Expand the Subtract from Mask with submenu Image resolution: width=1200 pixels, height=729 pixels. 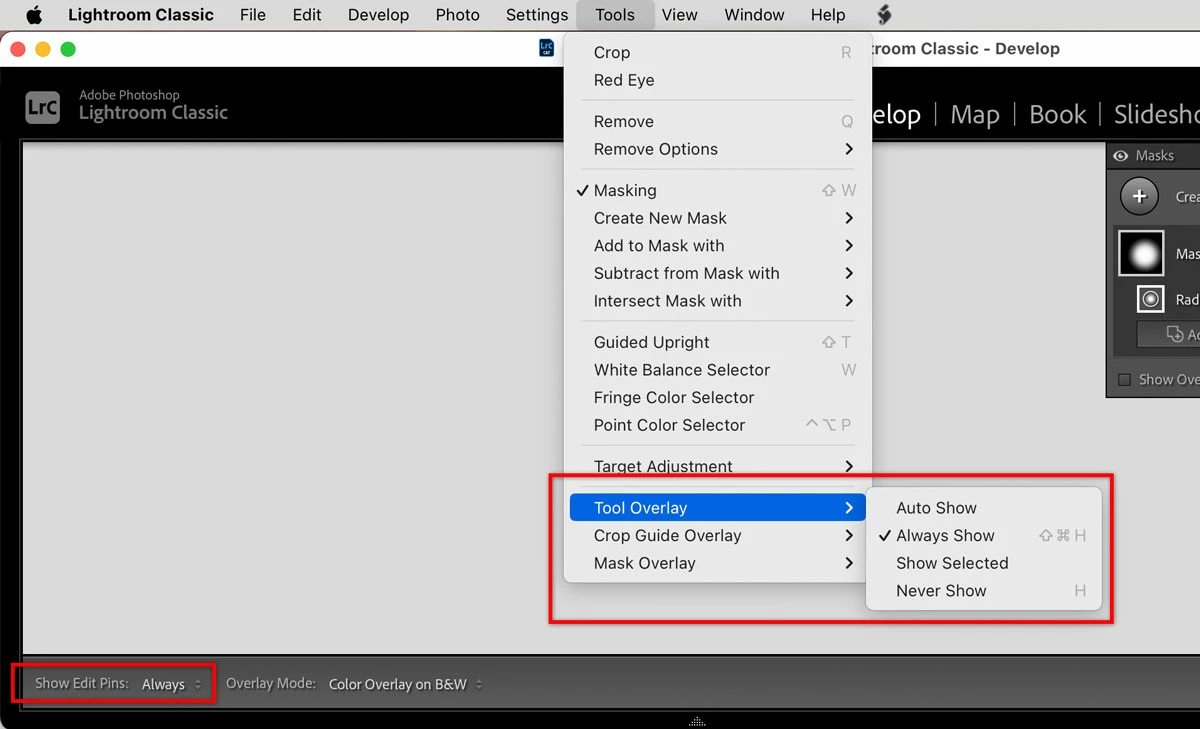pyautogui.click(x=718, y=273)
